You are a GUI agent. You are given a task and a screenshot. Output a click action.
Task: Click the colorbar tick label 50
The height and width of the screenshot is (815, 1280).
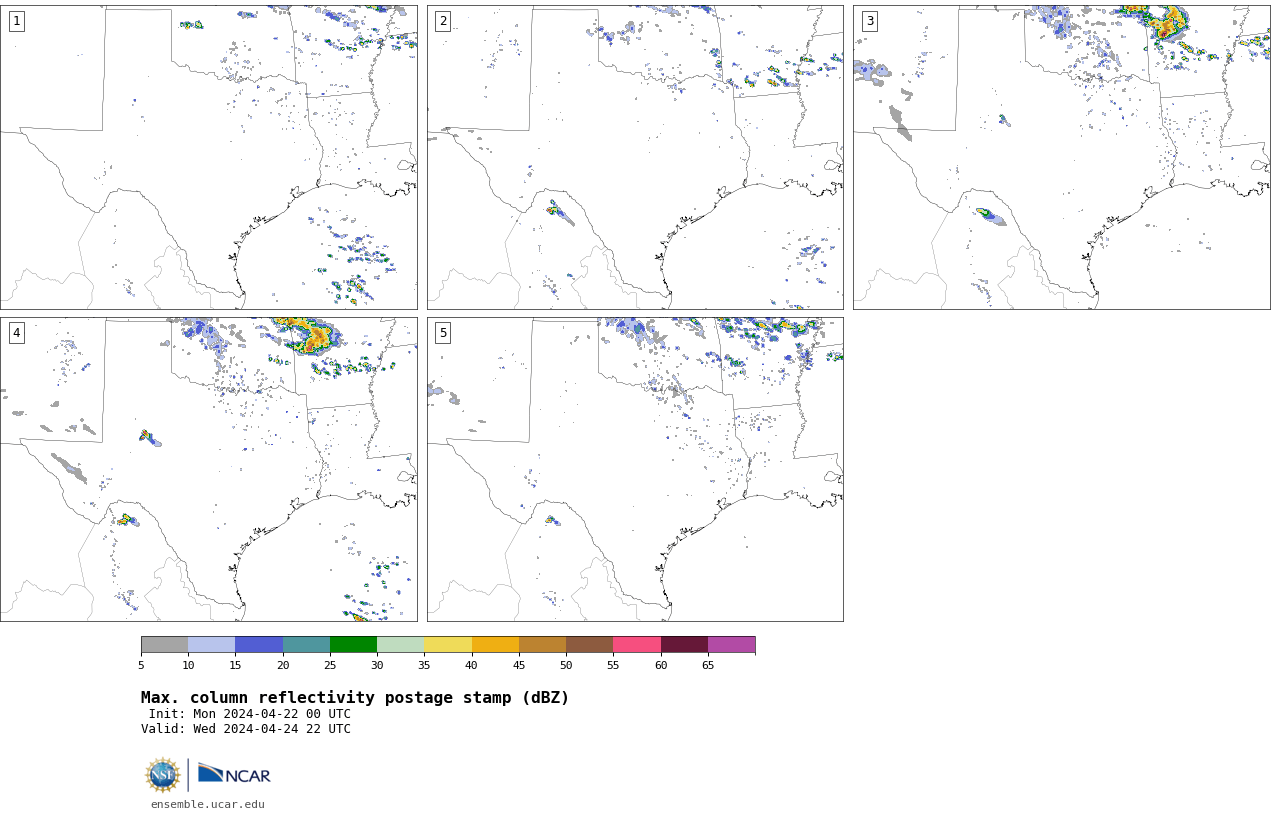pos(566,665)
